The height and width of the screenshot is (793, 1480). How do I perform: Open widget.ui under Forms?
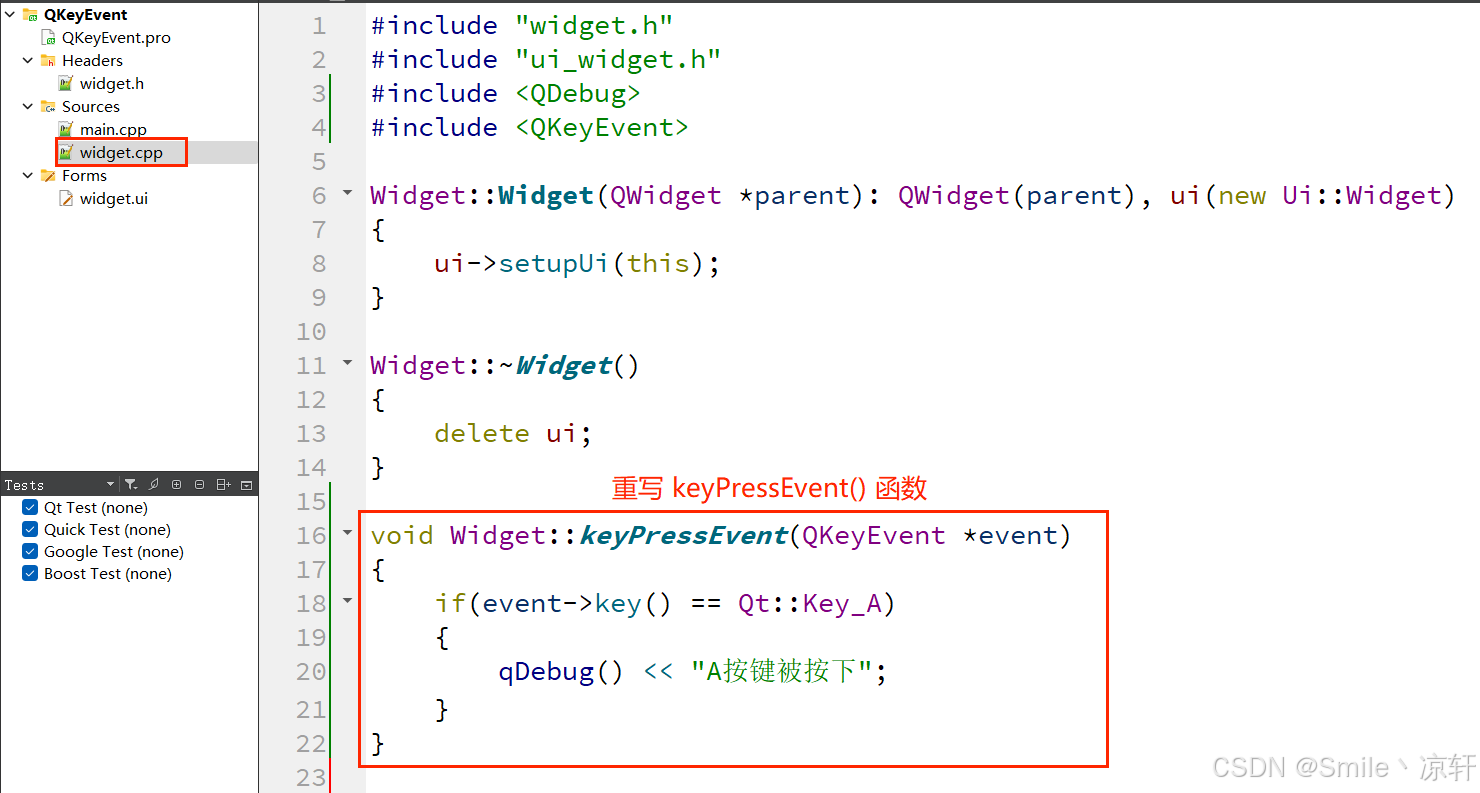114,199
